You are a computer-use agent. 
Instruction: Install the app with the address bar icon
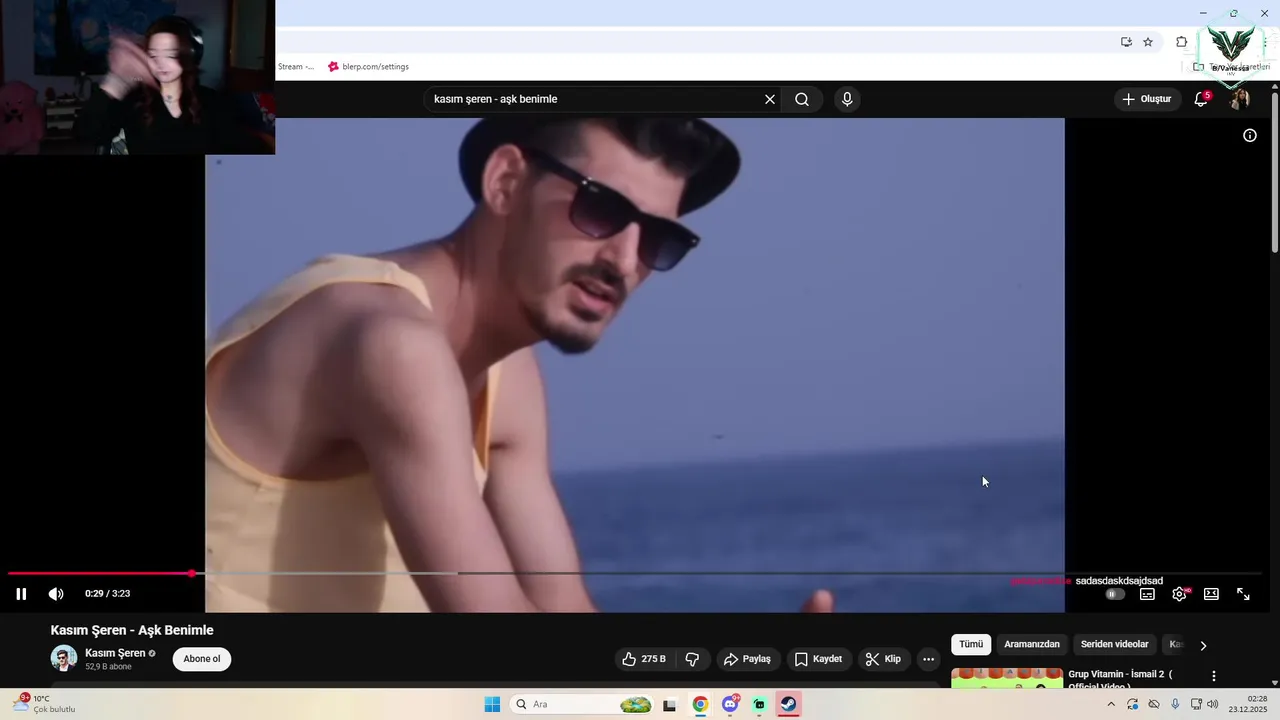pos(1126,42)
